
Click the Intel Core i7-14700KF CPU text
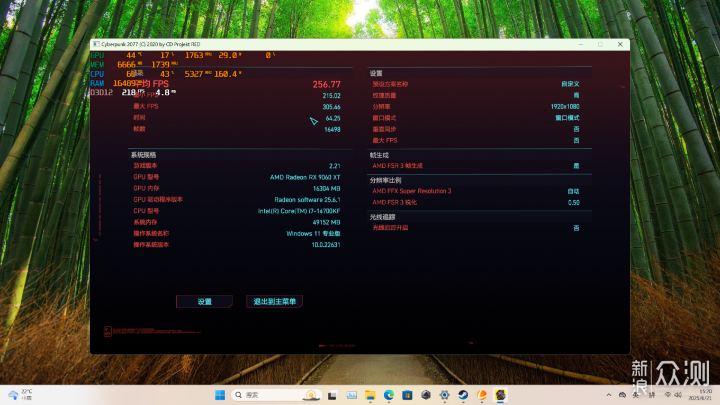pos(299,211)
